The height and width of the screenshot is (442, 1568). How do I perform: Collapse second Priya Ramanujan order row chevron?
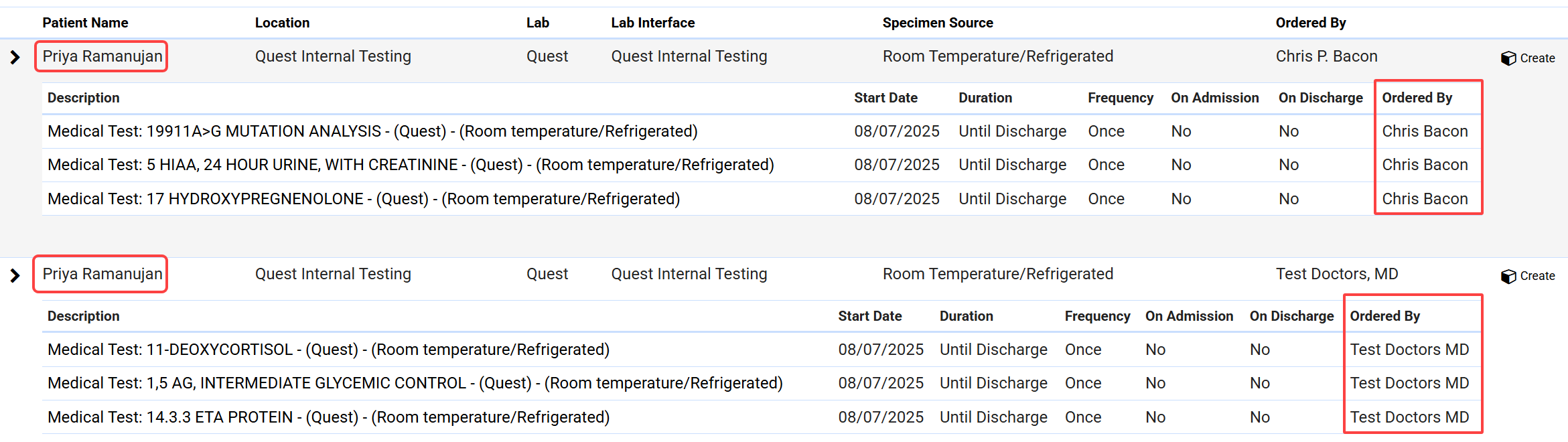point(15,275)
